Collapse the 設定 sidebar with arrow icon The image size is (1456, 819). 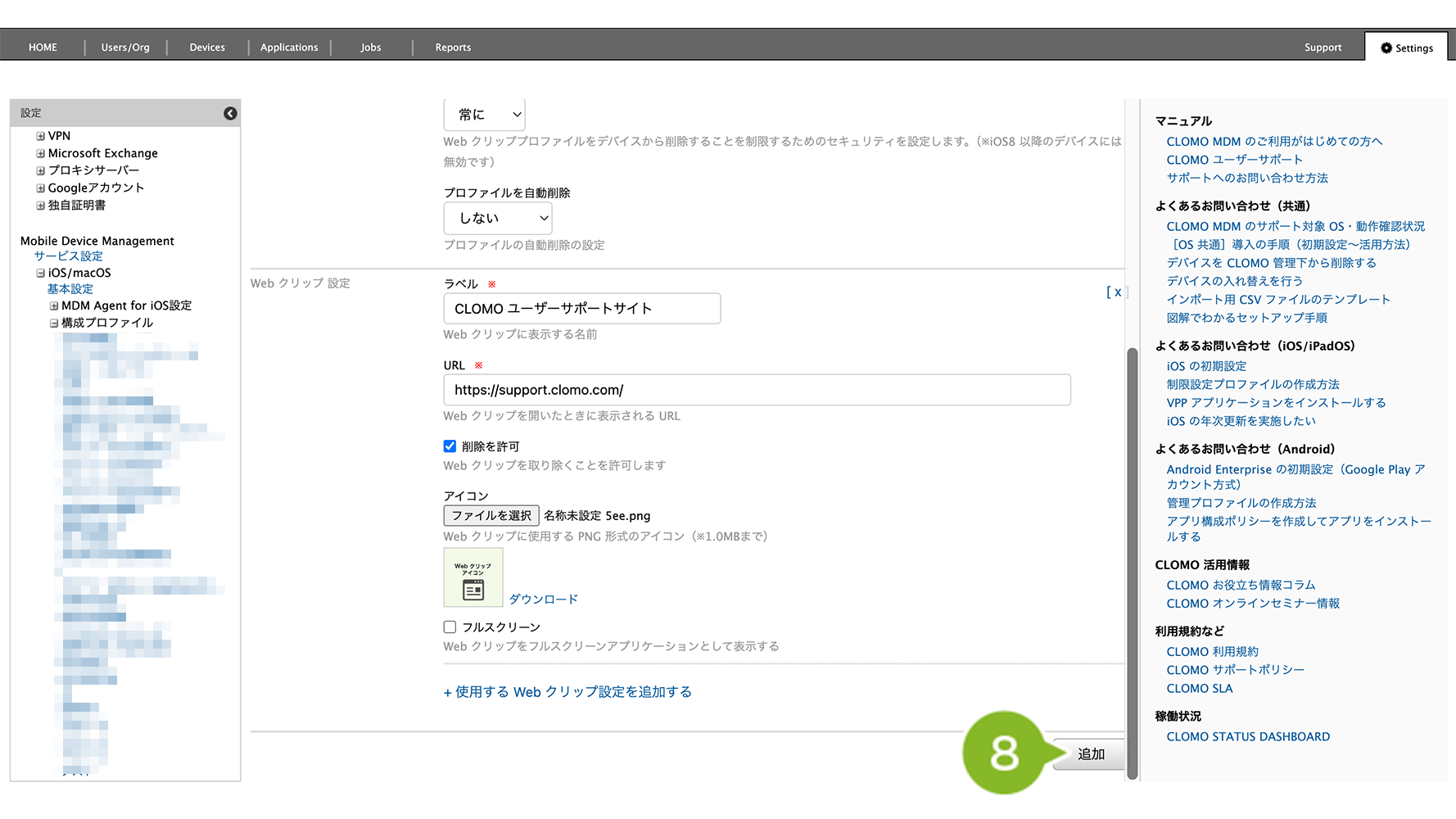point(230,113)
